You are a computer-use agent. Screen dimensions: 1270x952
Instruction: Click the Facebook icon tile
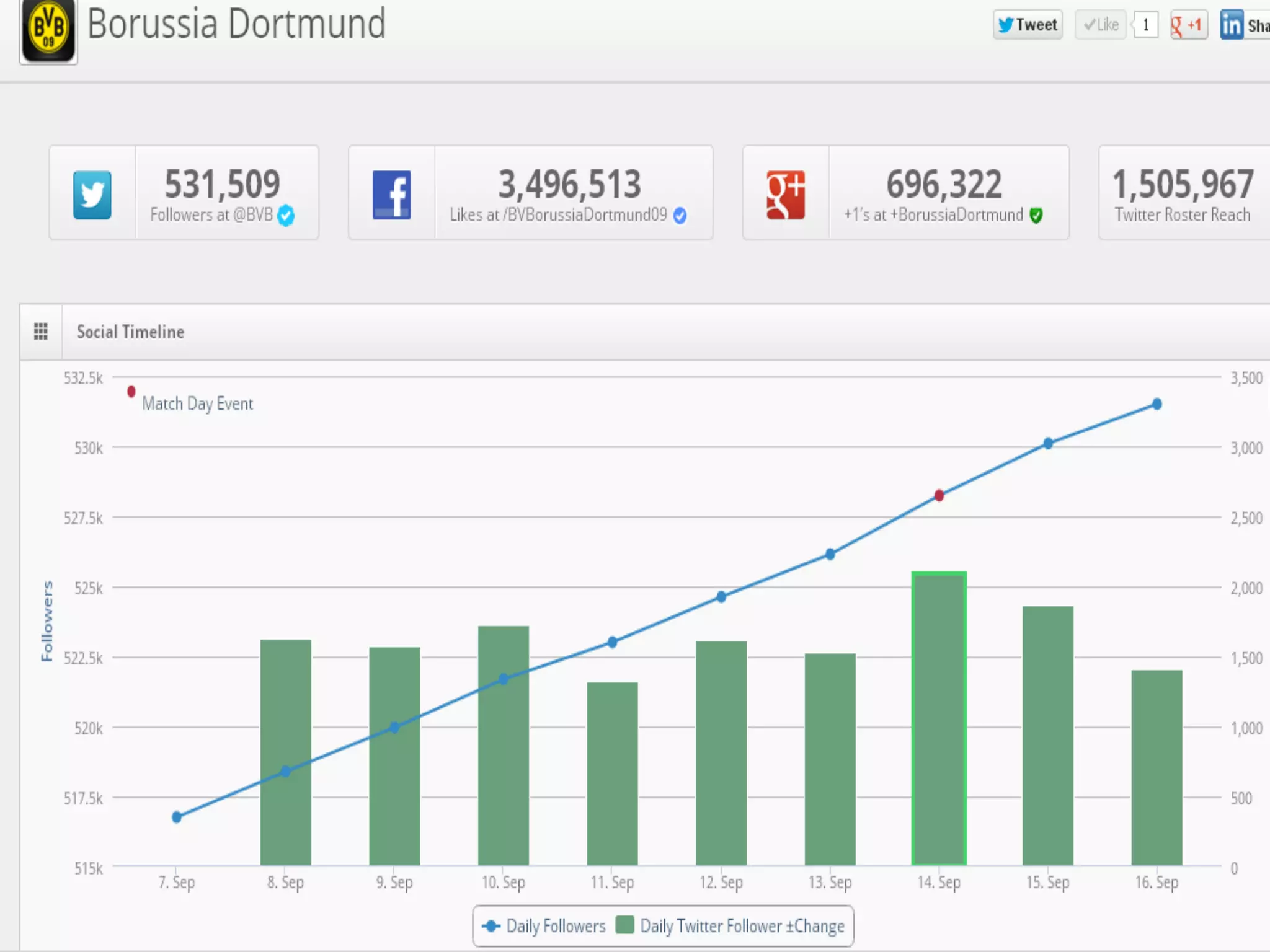(391, 195)
